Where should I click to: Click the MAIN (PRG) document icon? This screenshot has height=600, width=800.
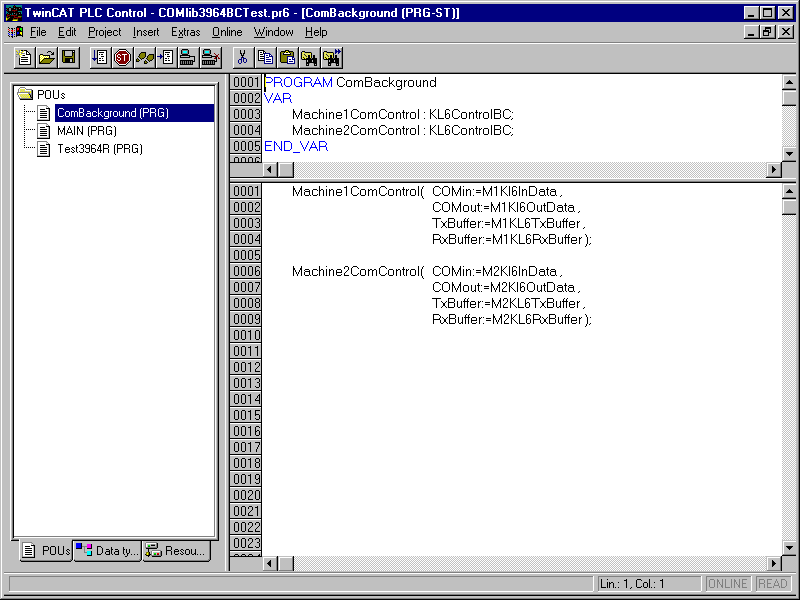44,131
